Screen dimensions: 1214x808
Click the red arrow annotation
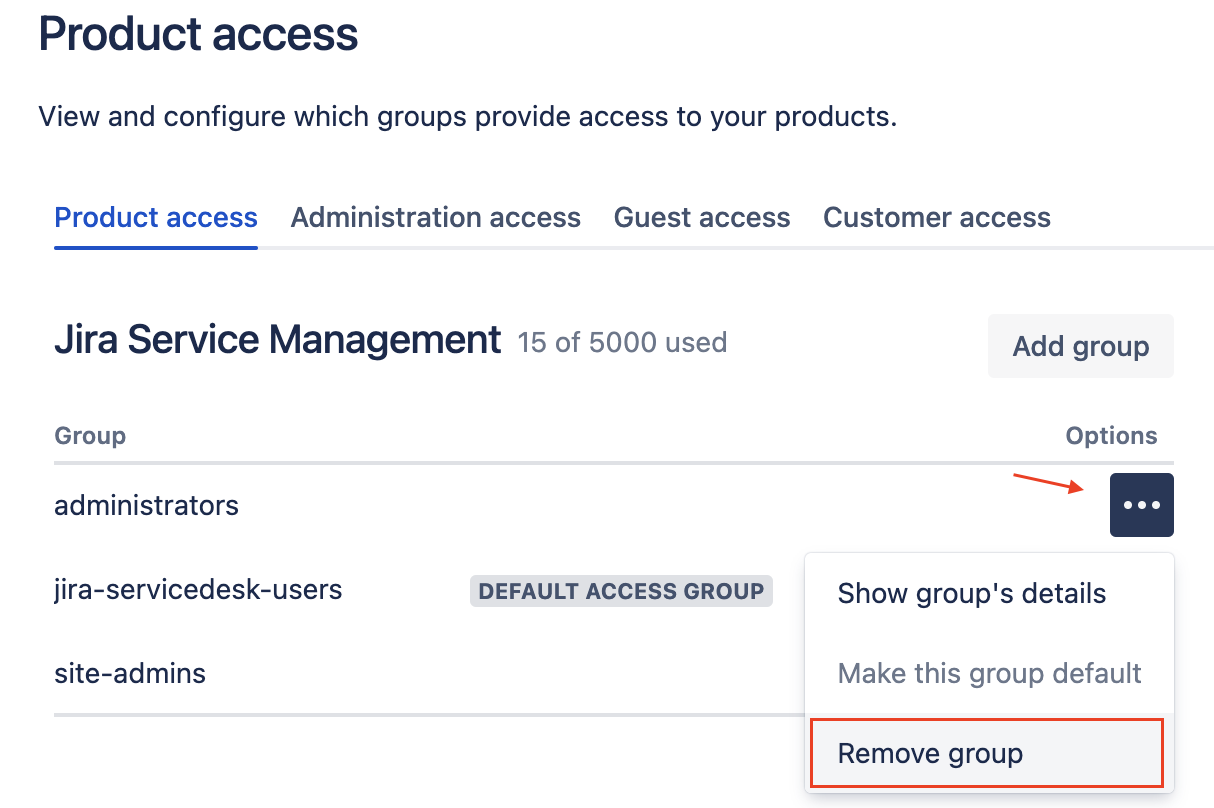pos(1048,482)
